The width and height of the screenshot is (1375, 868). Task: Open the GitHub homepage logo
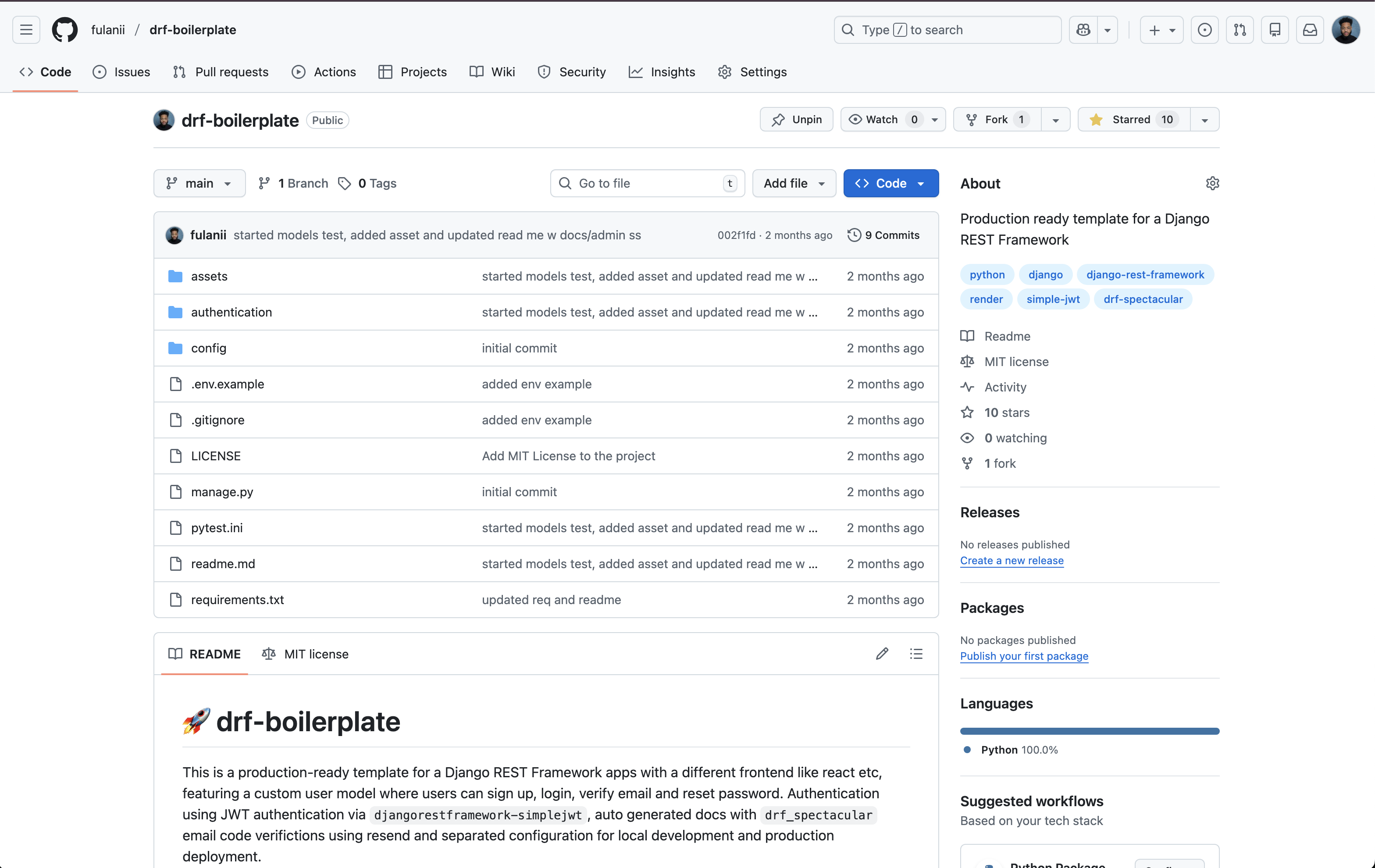point(64,30)
